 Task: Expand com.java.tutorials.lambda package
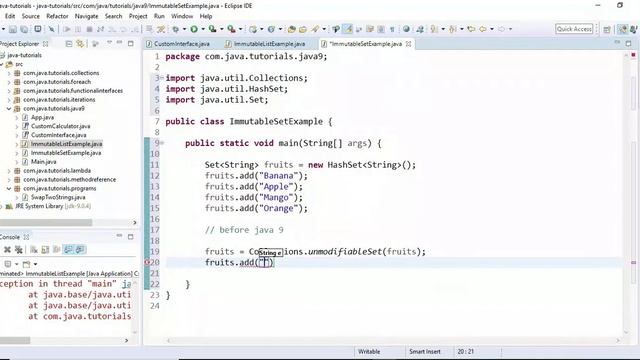tap(9, 171)
